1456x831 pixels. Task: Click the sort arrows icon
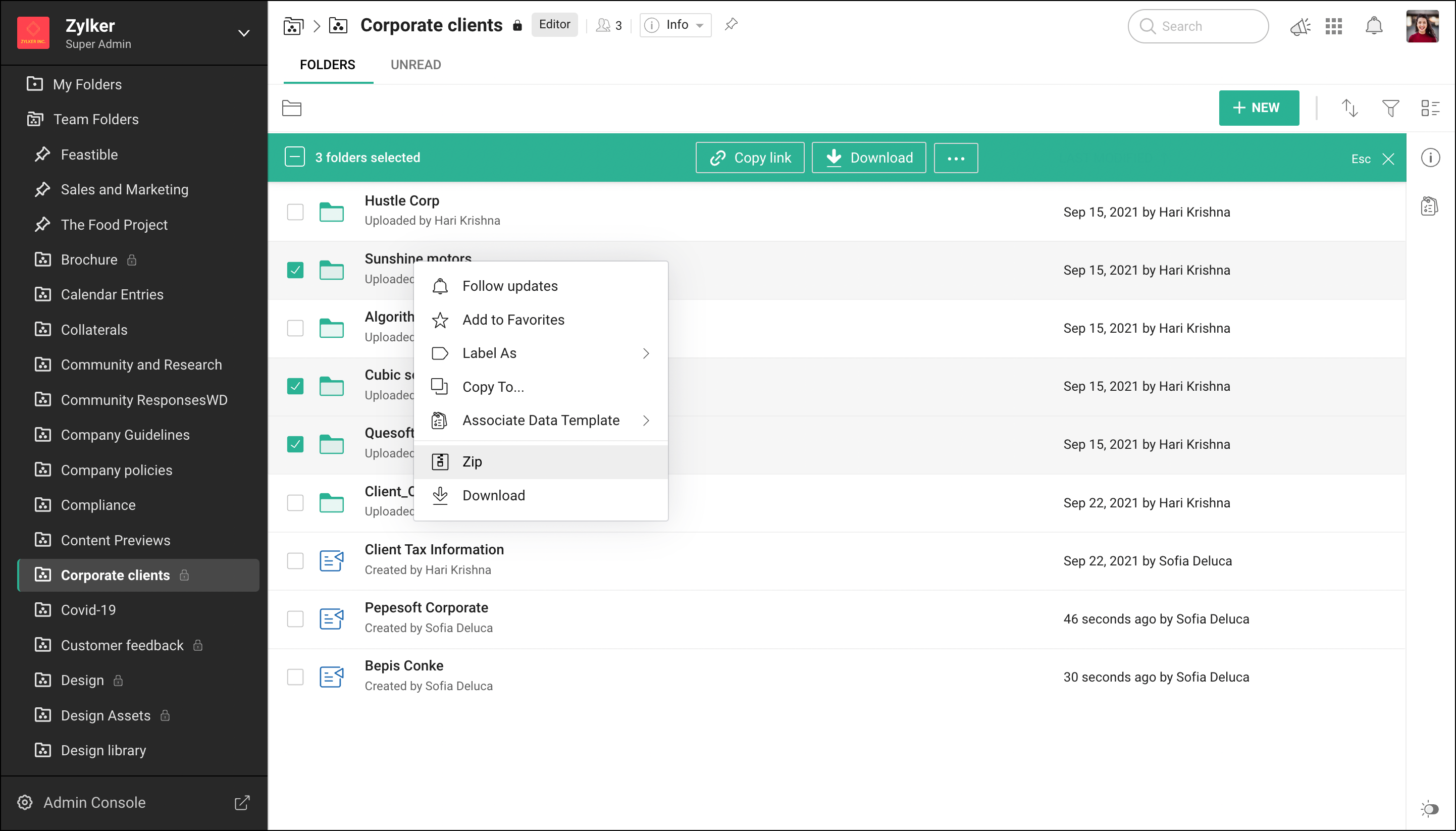[x=1349, y=108]
